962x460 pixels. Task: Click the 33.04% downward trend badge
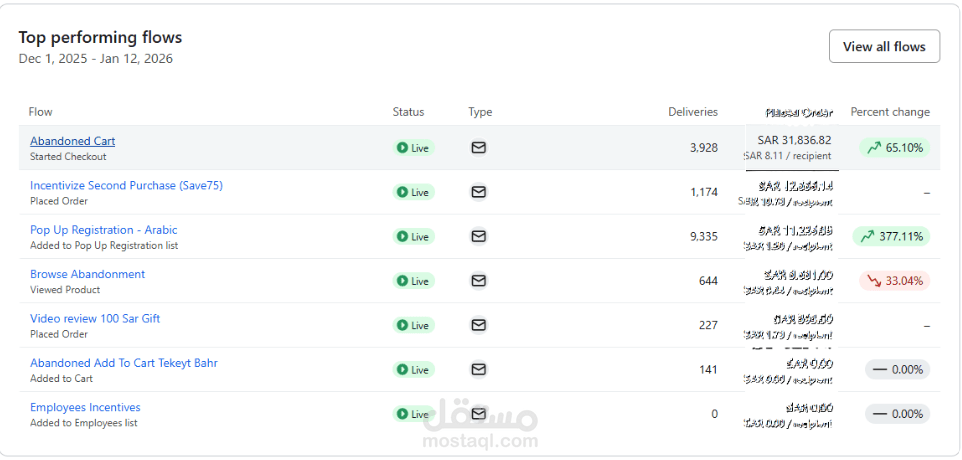pyautogui.click(x=895, y=281)
